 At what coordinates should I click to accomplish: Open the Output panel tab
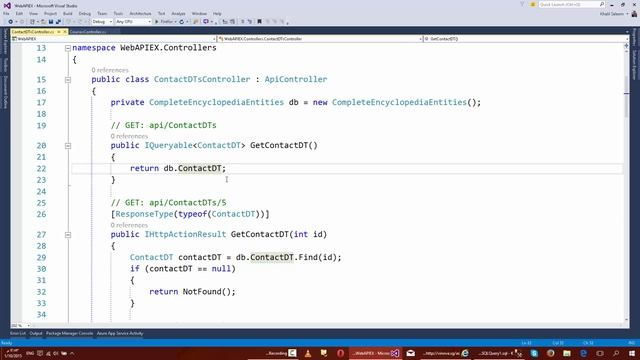36,333
